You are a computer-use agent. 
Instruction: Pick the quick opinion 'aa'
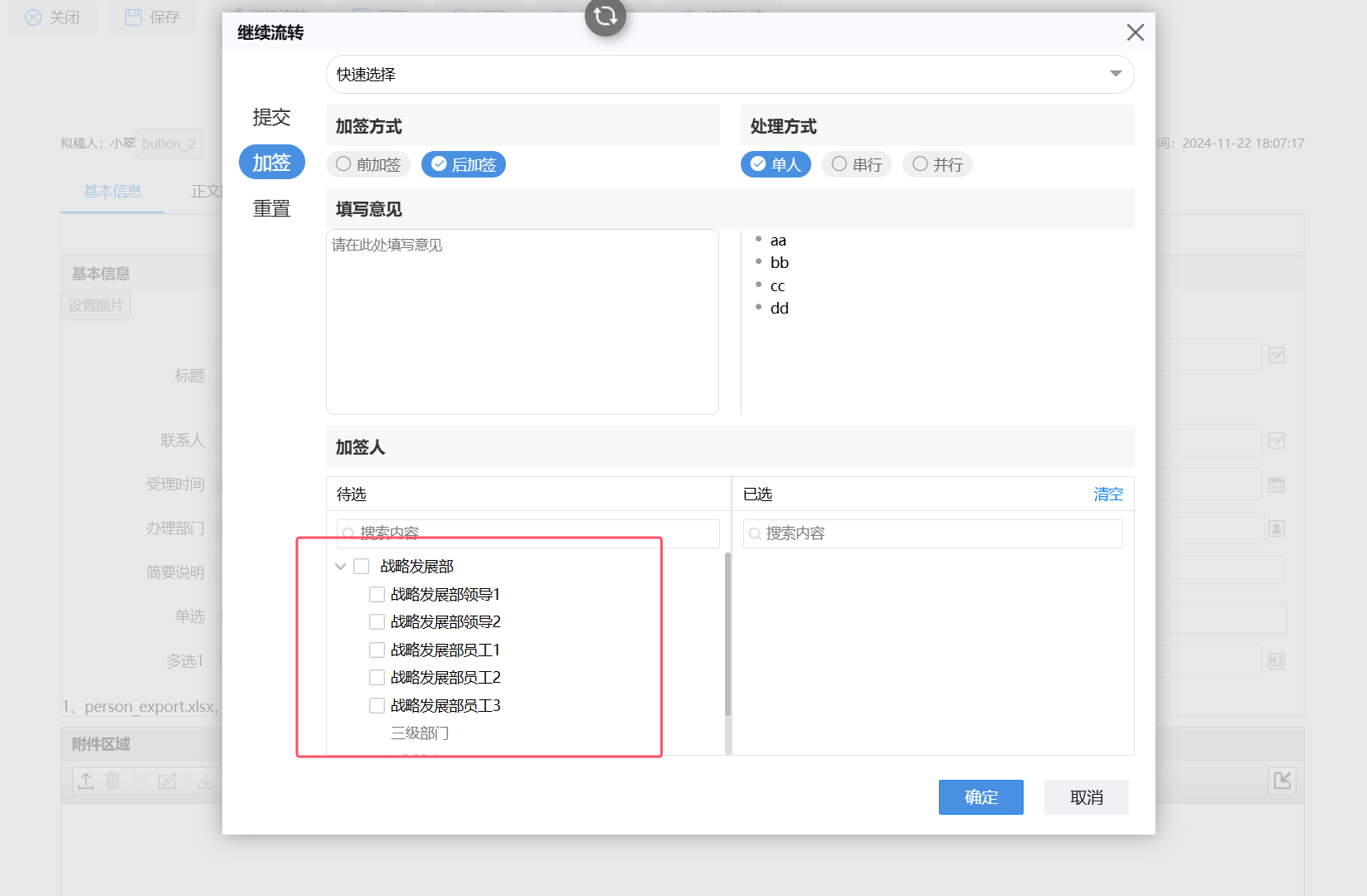778,241
